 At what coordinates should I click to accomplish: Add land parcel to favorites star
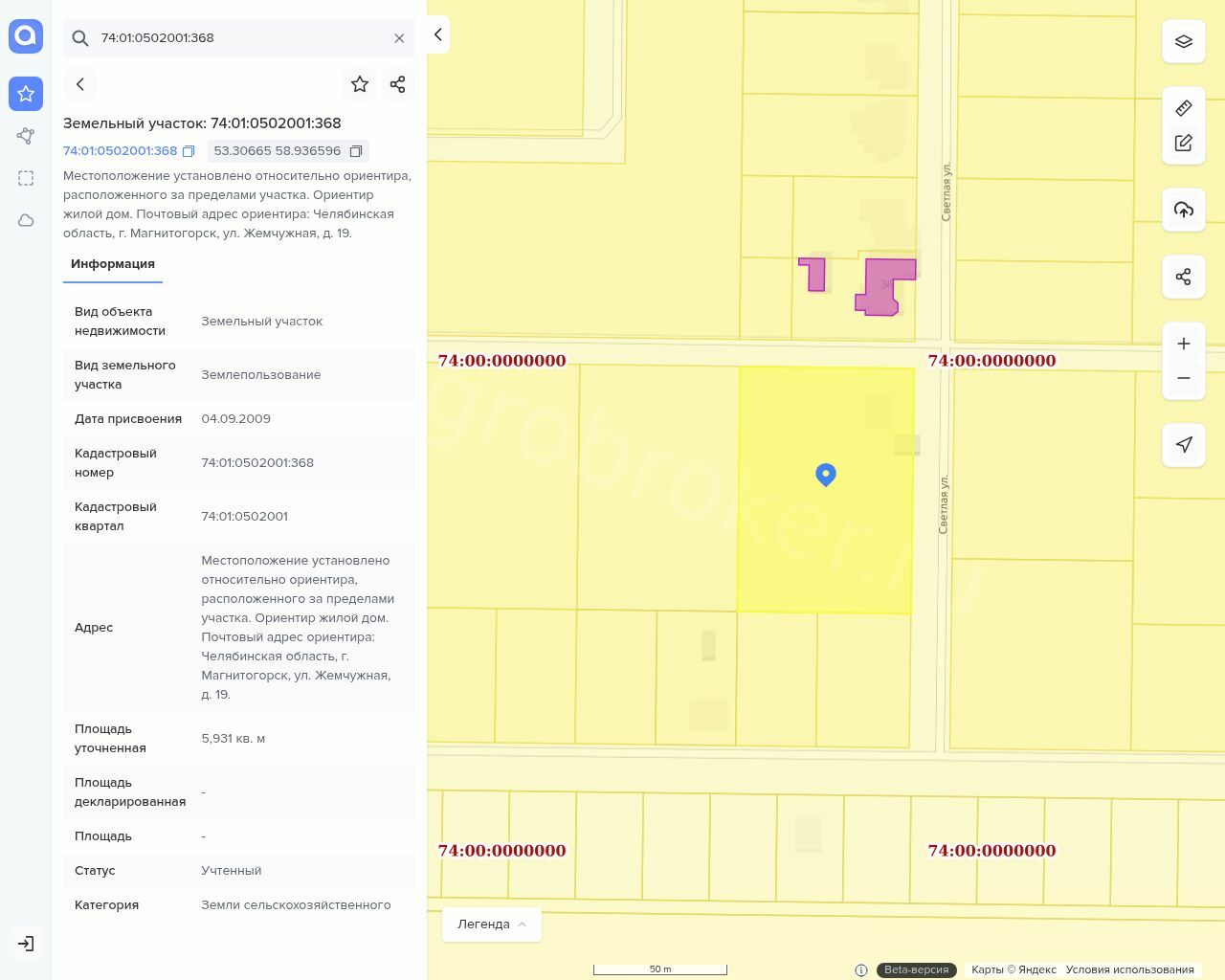[x=360, y=84]
